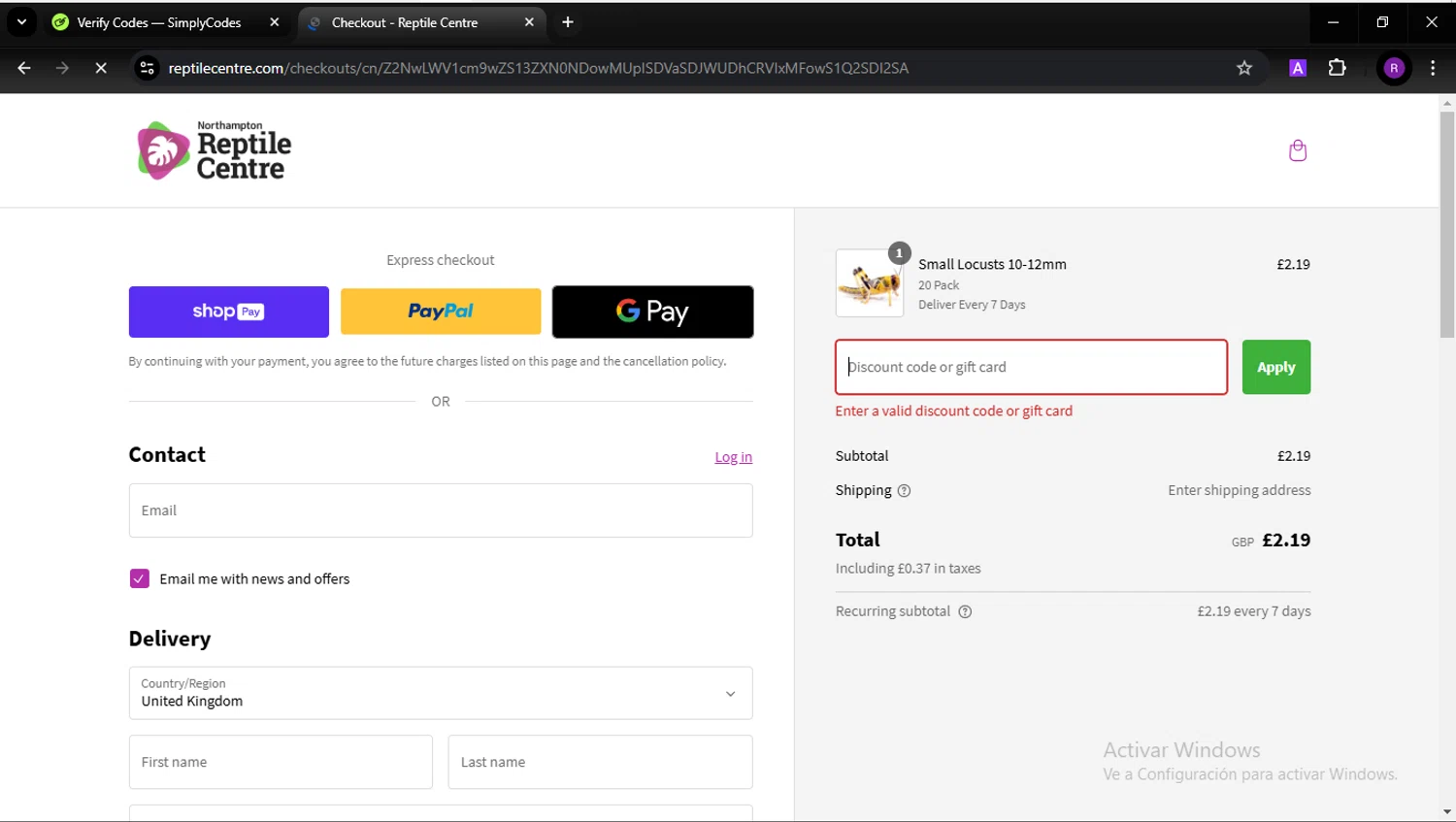The height and width of the screenshot is (822, 1456).
Task: Select the Checkout - Reptile Centre tab
Action: (405, 22)
